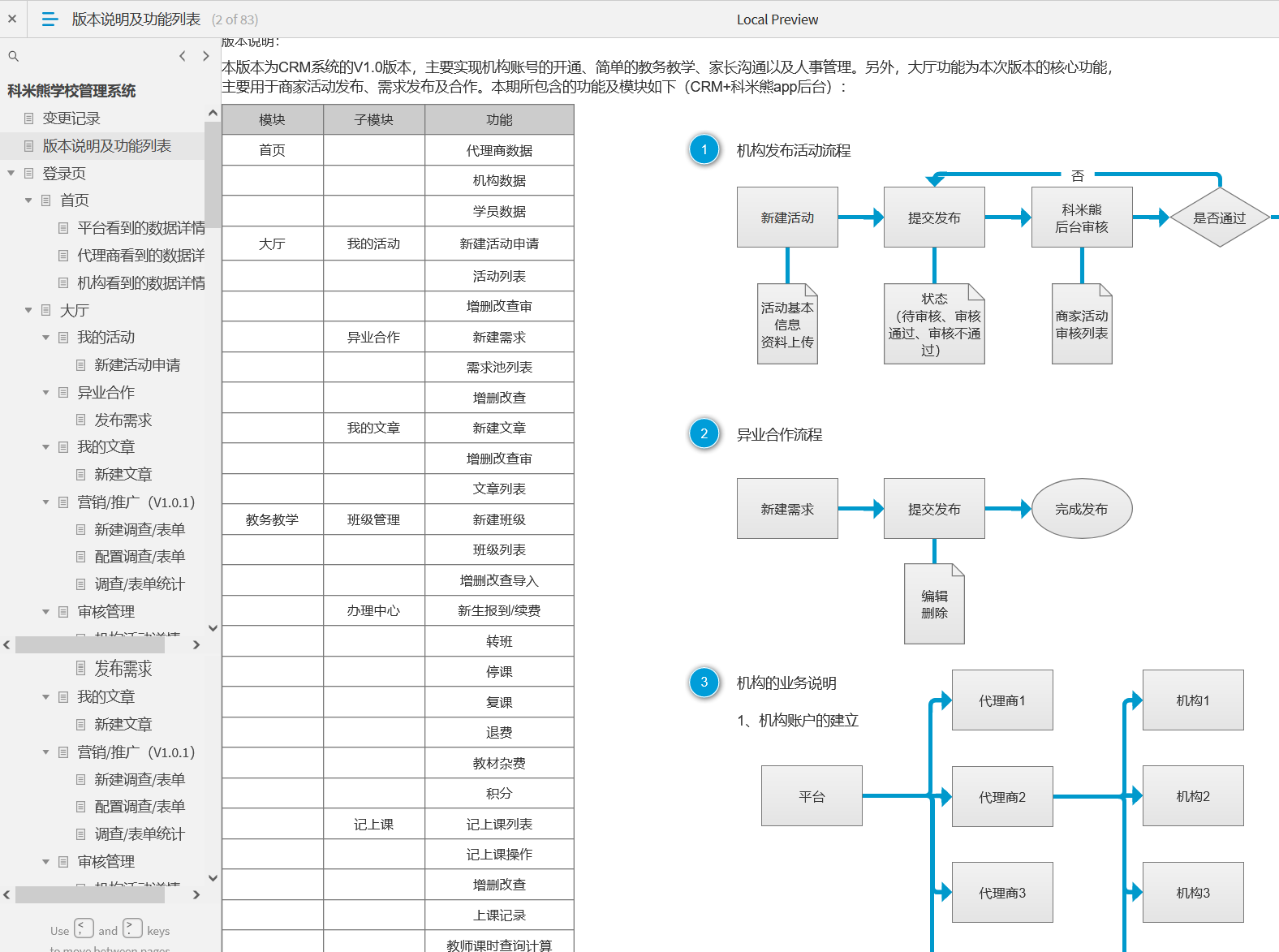Click the left-arrow key icon in the hint
Viewport: 1279px width, 952px height.
[84, 928]
